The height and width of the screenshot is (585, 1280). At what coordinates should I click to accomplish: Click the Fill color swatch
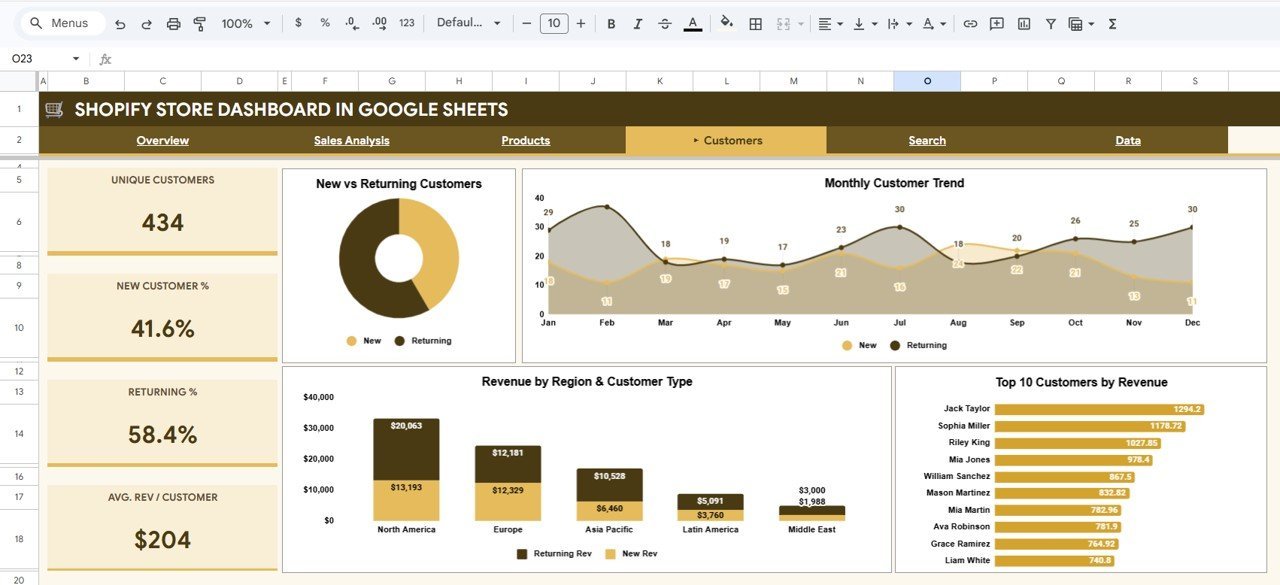coord(726,22)
